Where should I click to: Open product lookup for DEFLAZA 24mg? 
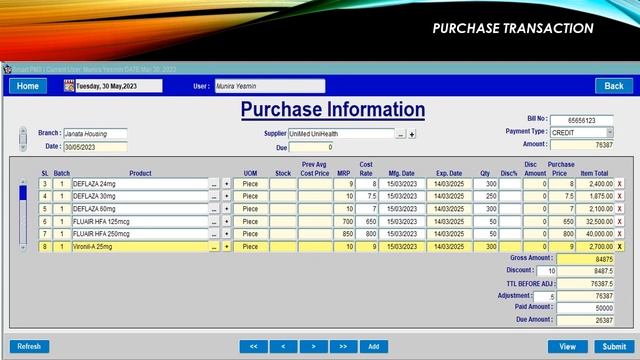tap(214, 184)
